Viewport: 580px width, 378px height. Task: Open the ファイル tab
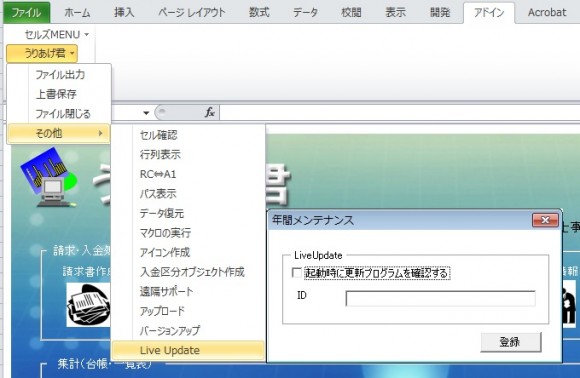click(x=26, y=13)
